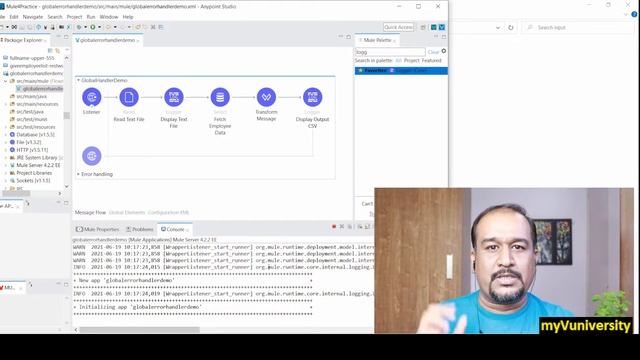640x360 pixels.
Task: Select the Mule Palette tab
Action: [x=377, y=40]
